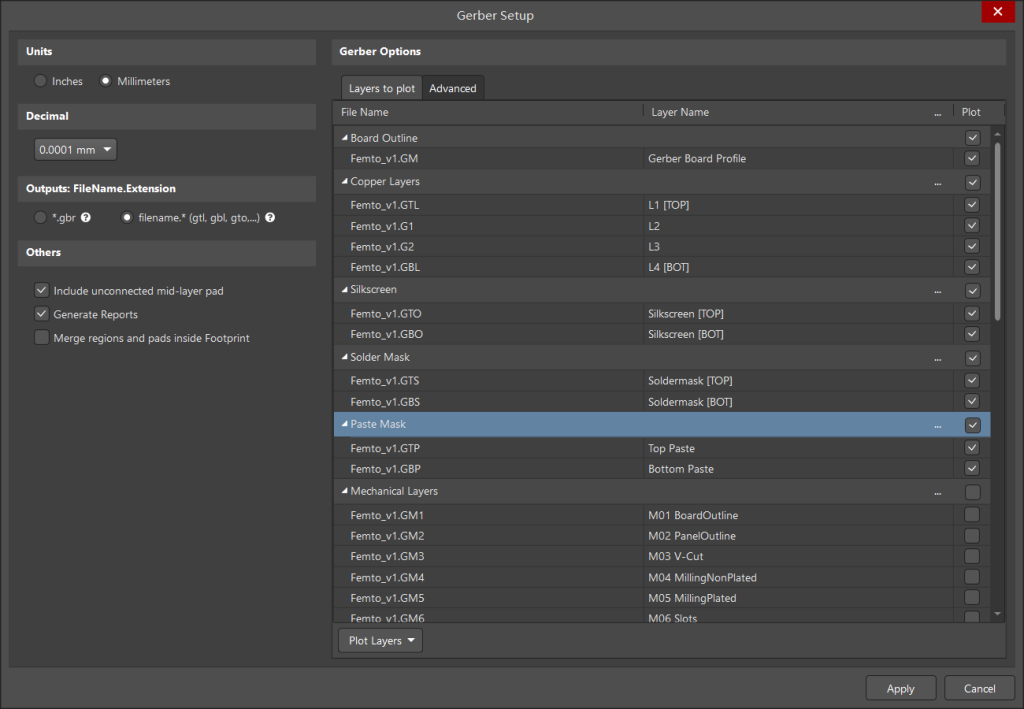Select the Inches units radio button

pos(40,81)
